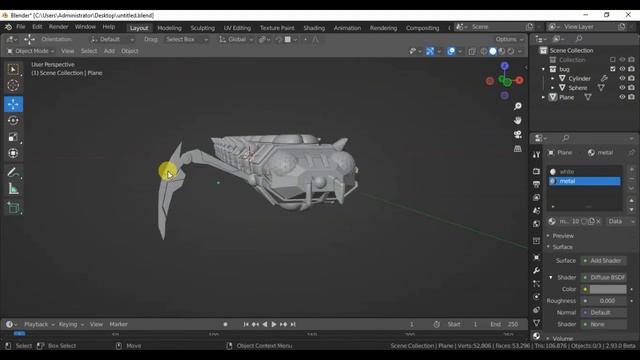Click the Diffuse BSDF shader button
This screenshot has width=640, height=360.
tap(604, 278)
